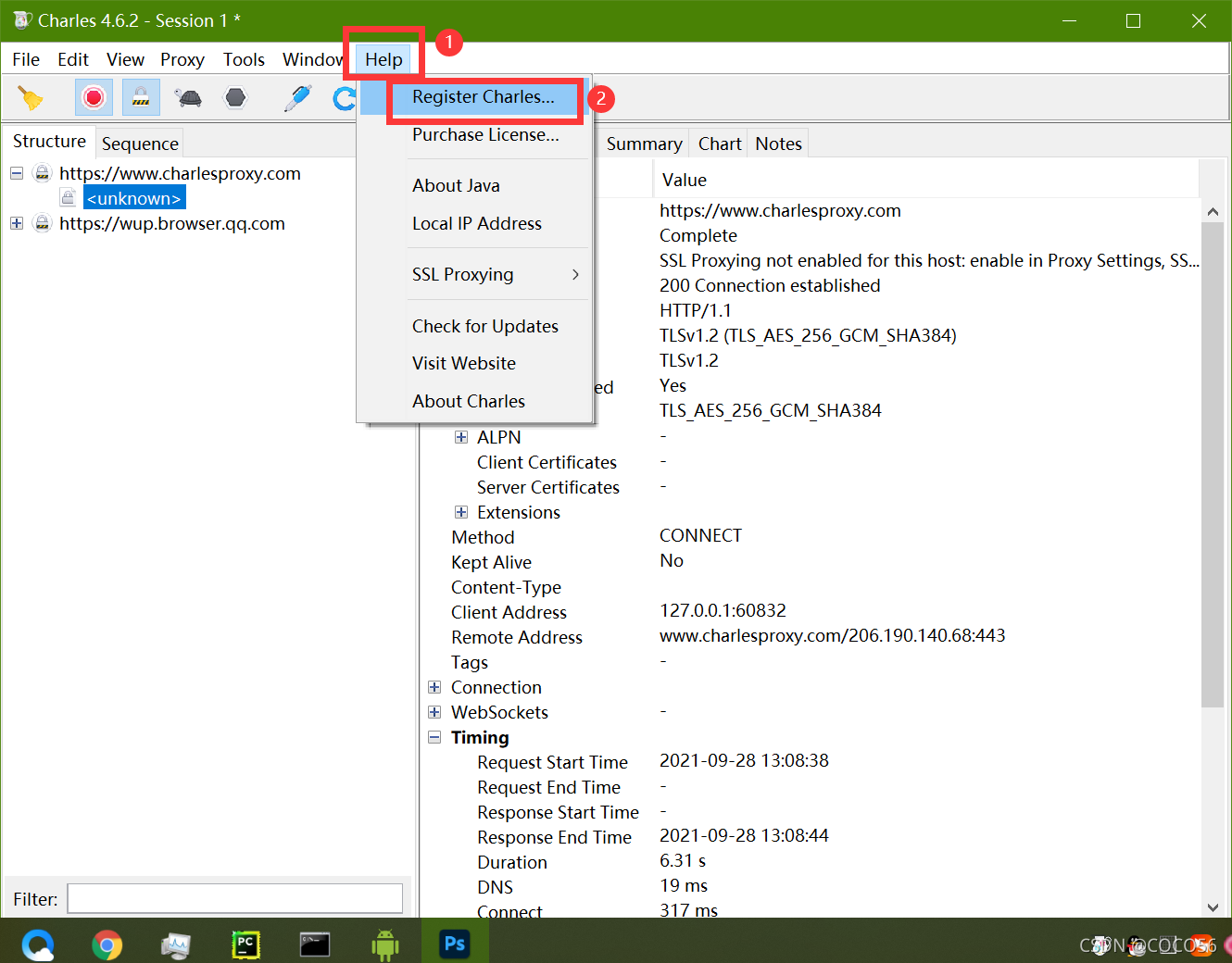Click Visit Website in the Help menu

pos(464,363)
